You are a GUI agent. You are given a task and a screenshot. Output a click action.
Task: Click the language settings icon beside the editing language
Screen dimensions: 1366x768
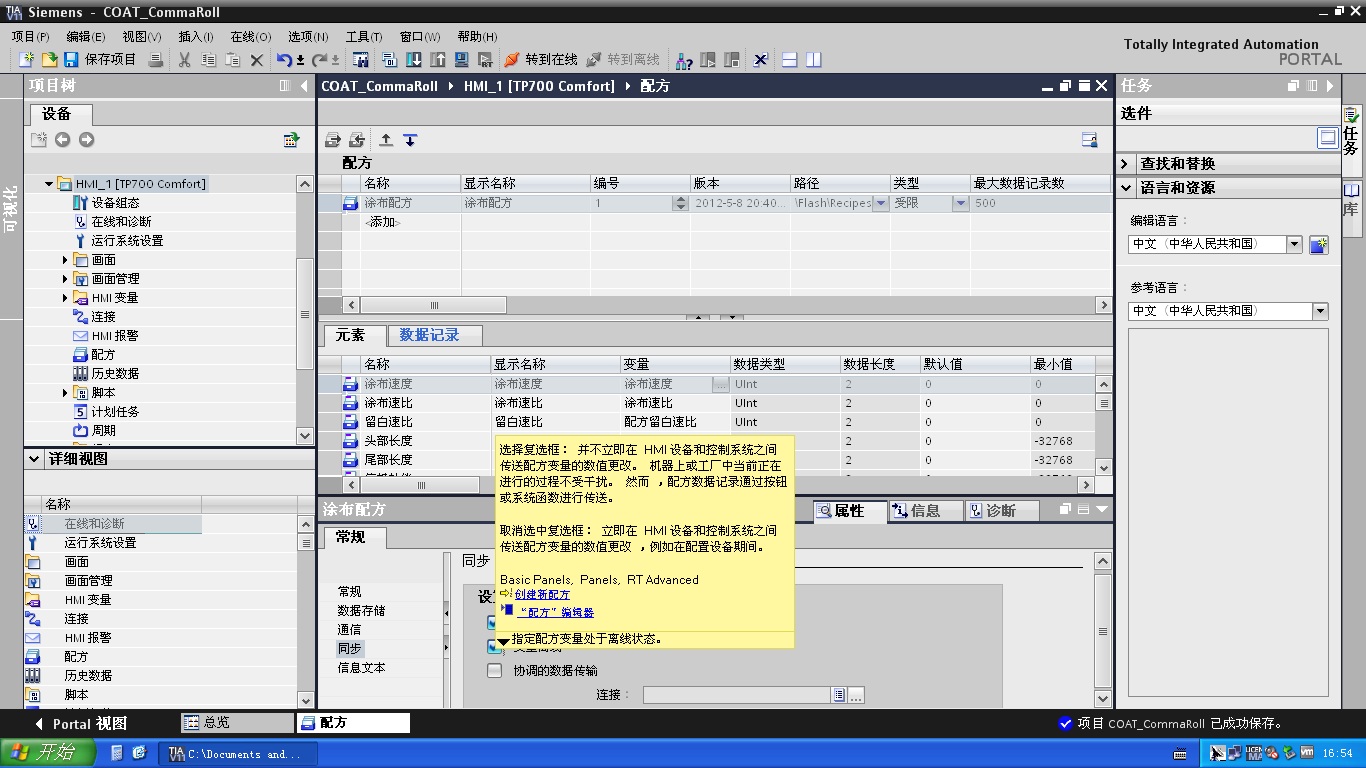point(1319,245)
